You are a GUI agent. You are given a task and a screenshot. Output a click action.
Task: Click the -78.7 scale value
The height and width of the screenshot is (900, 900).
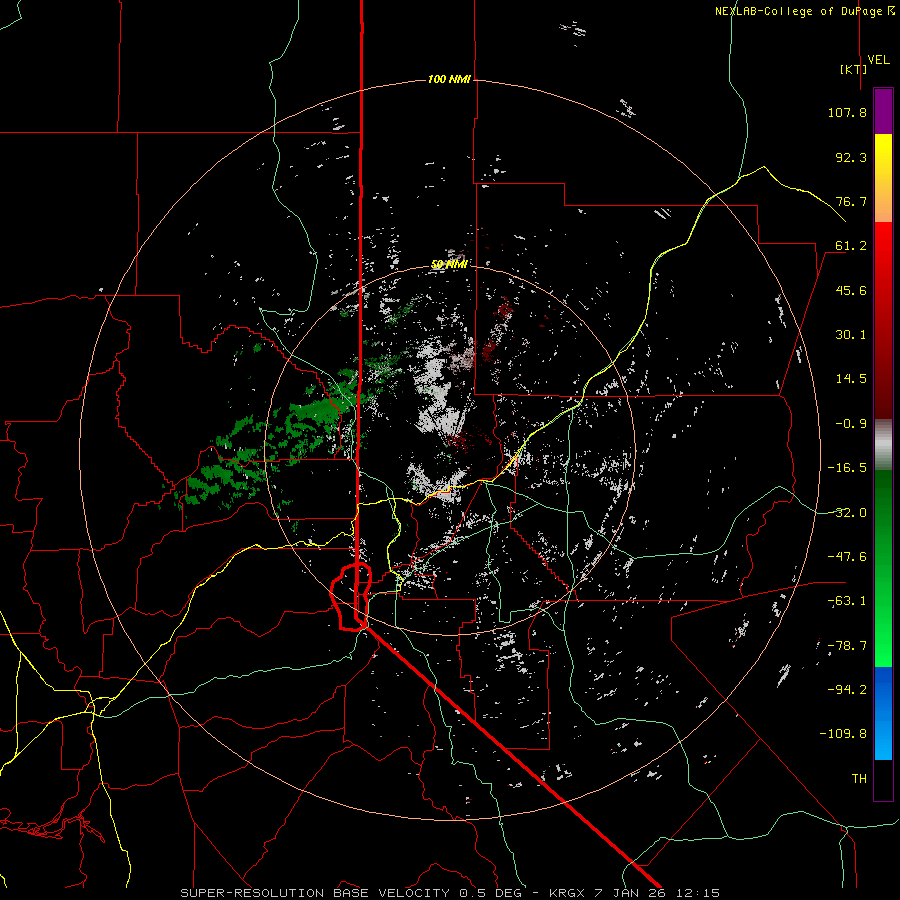847,646
